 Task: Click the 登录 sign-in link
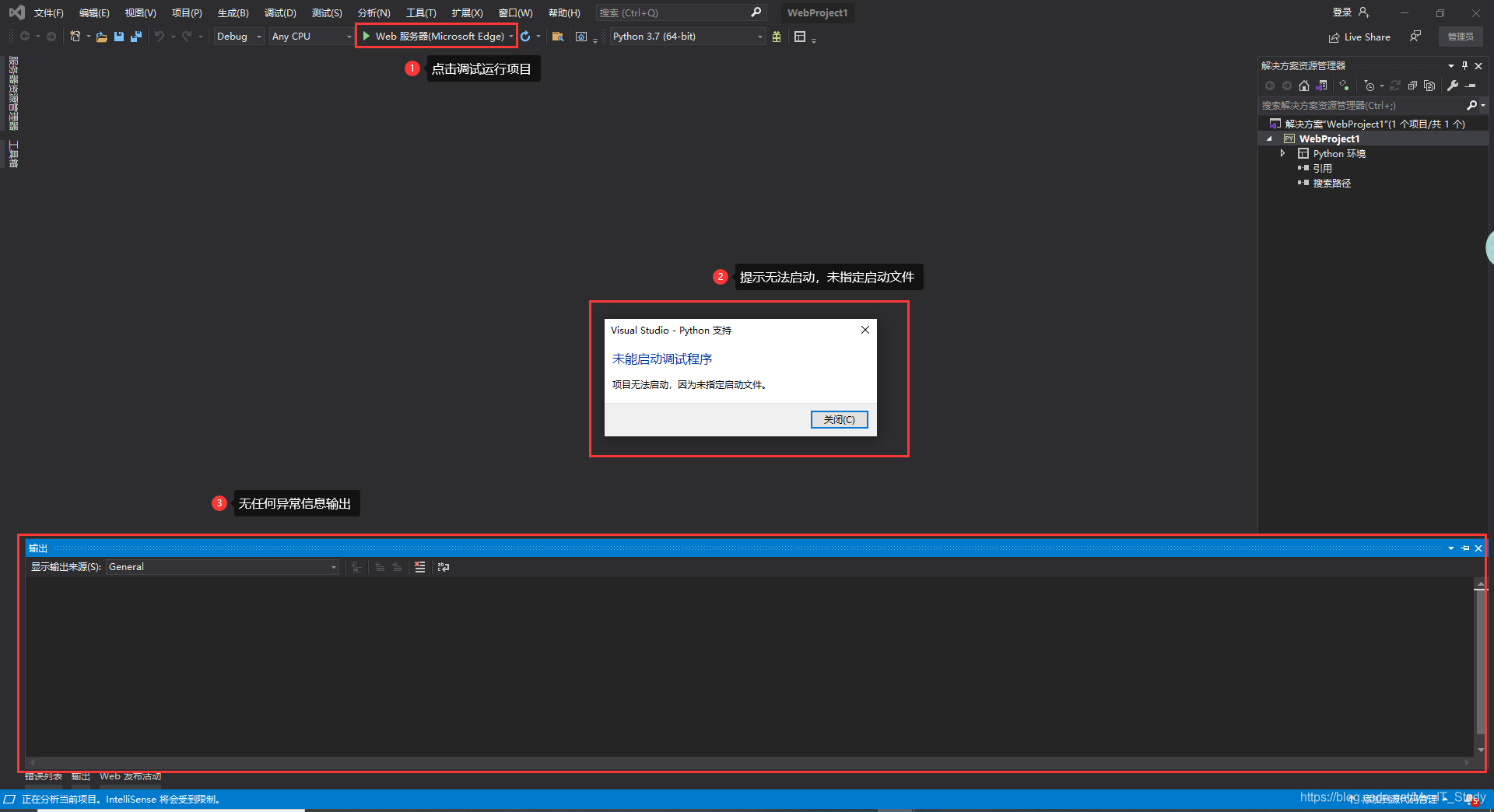tap(1342, 12)
